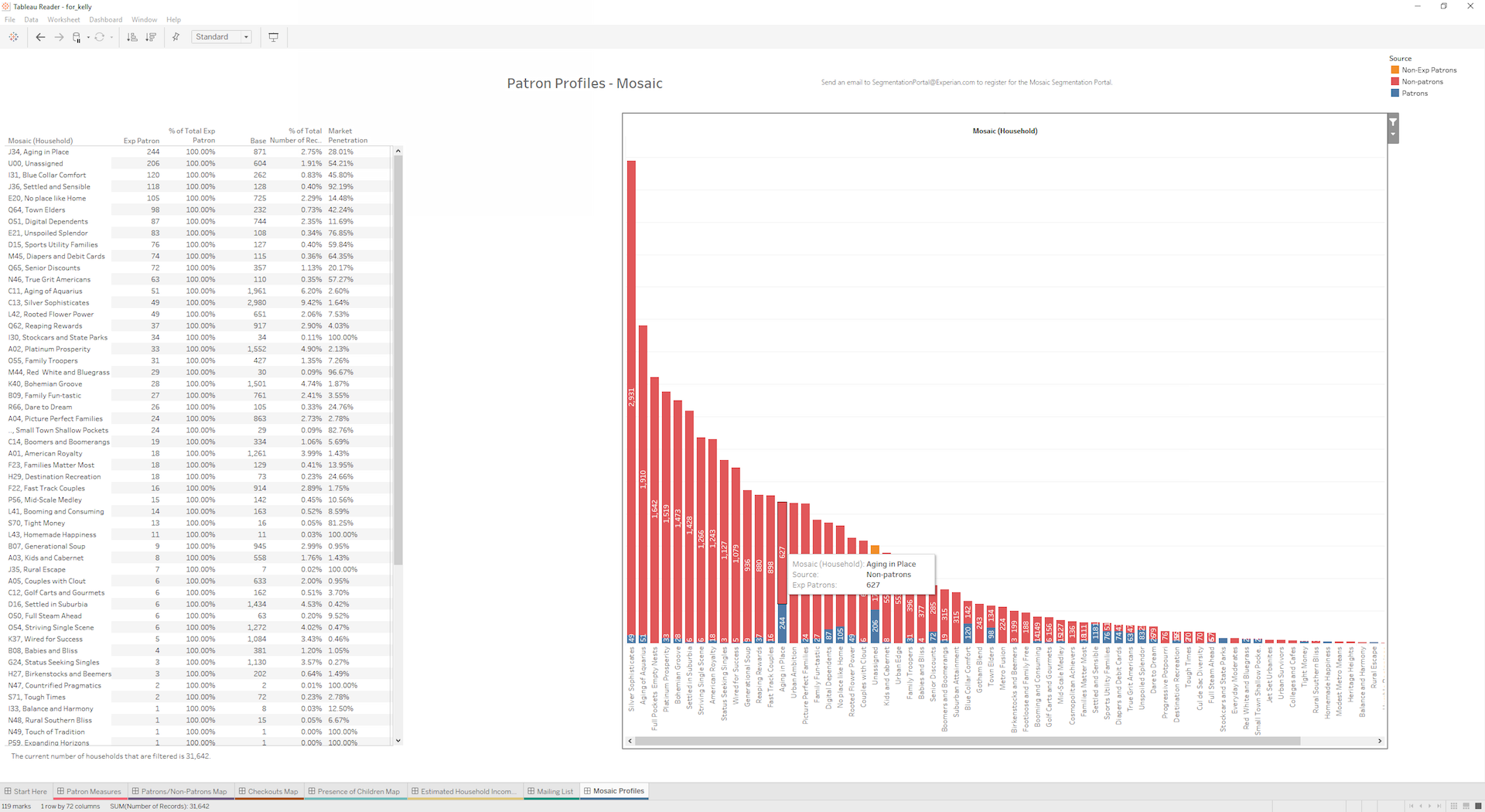Screen dimensions: 1485x812
Task: Click the back (undo) arrow
Action: click(40, 36)
